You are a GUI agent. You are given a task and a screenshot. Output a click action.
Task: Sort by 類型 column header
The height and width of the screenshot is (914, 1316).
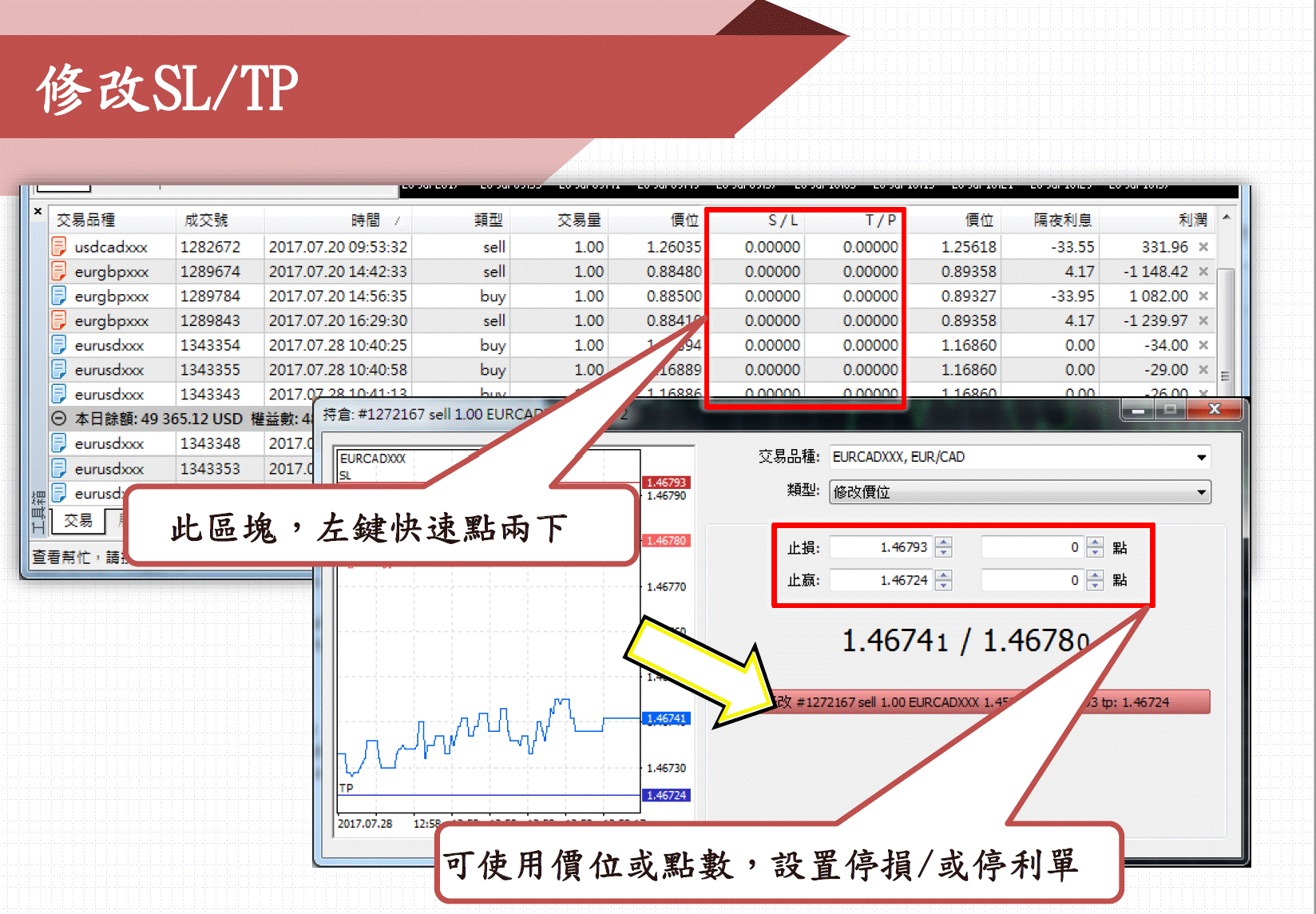(x=461, y=220)
